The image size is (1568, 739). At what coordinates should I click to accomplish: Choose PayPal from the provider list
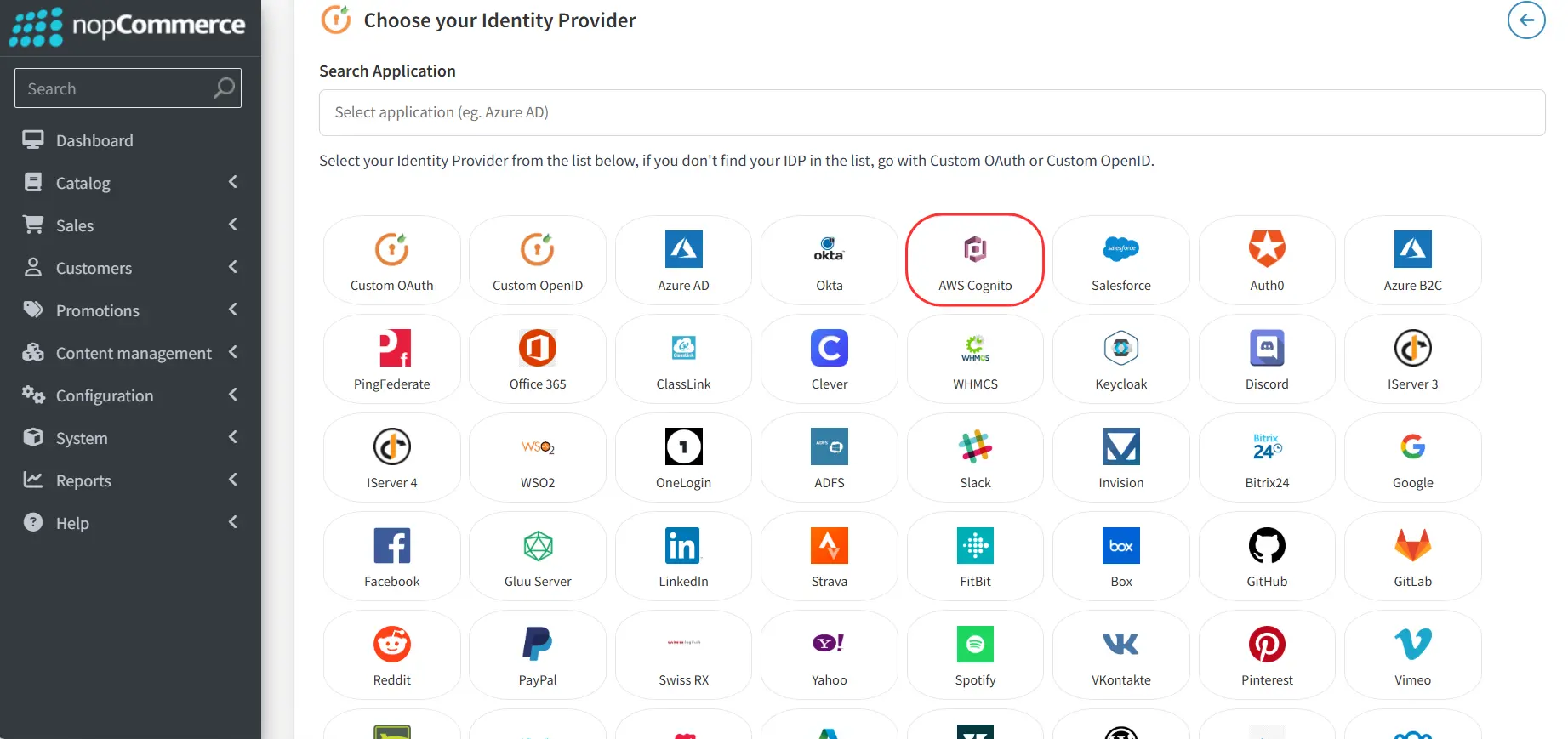537,654
